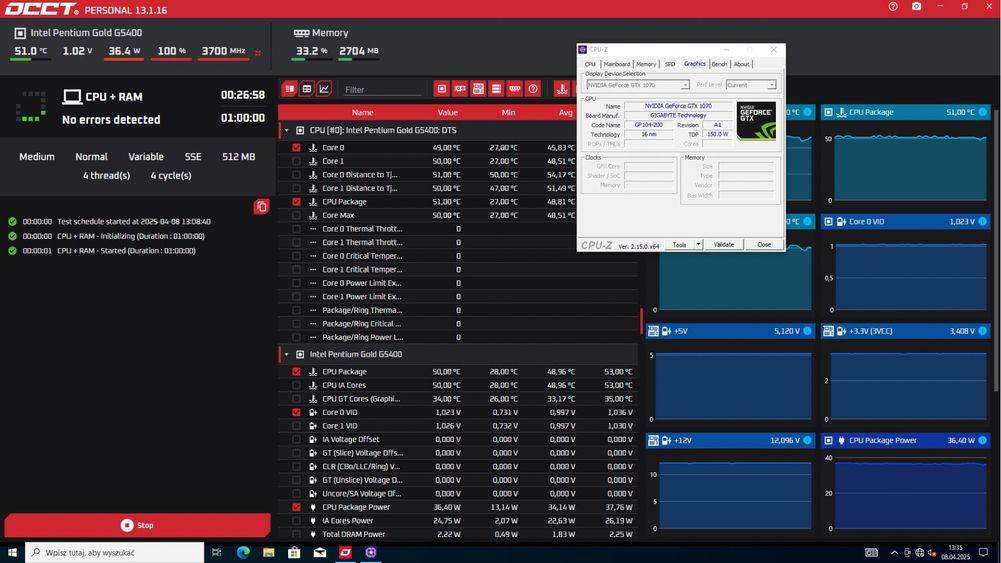Check CPU IA Cores checkbox
The image size is (1001, 563).
296,386
